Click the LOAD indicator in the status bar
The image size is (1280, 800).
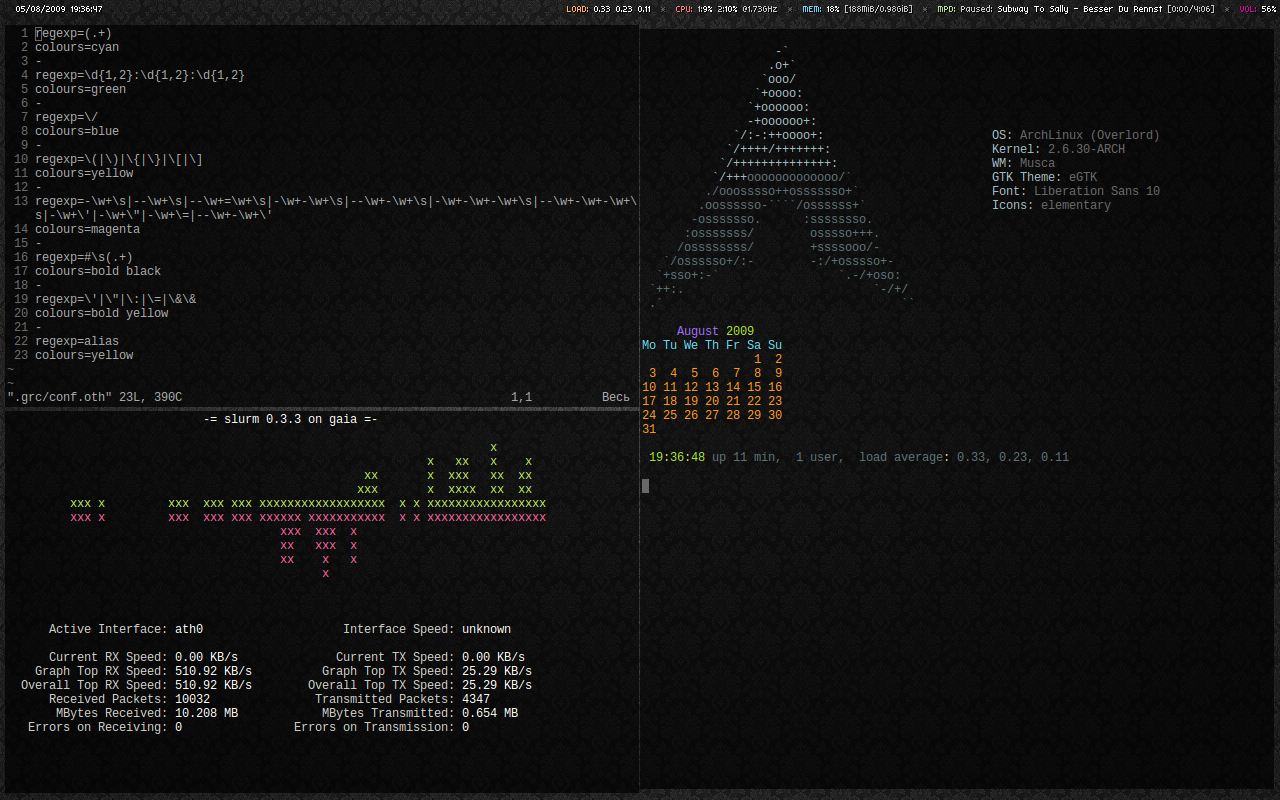(x=608, y=8)
